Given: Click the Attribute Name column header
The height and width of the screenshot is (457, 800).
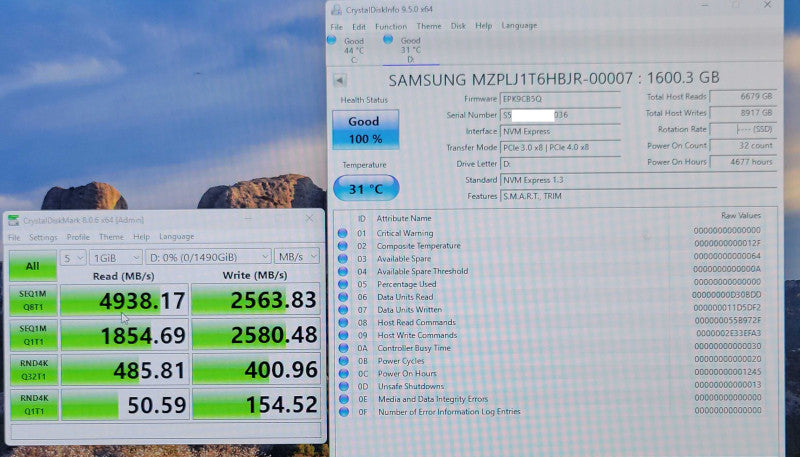Looking at the screenshot, I should pyautogui.click(x=404, y=218).
